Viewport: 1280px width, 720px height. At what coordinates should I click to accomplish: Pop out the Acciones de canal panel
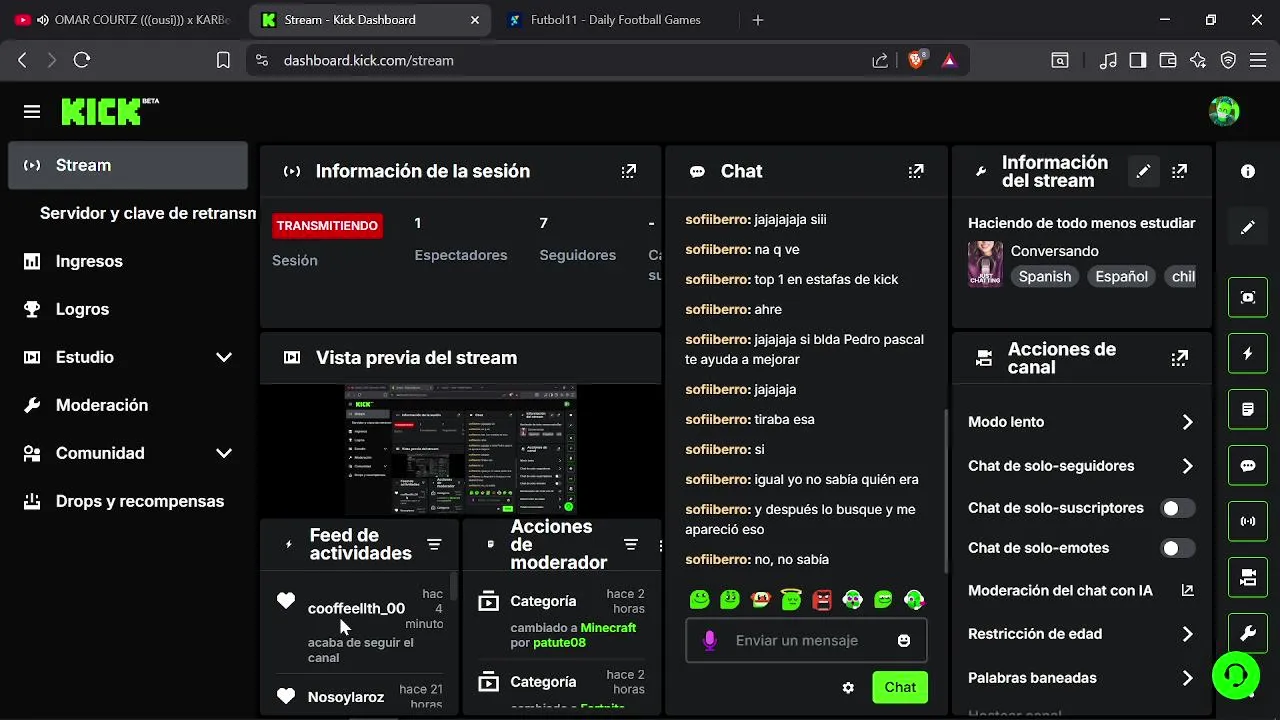tap(1179, 358)
